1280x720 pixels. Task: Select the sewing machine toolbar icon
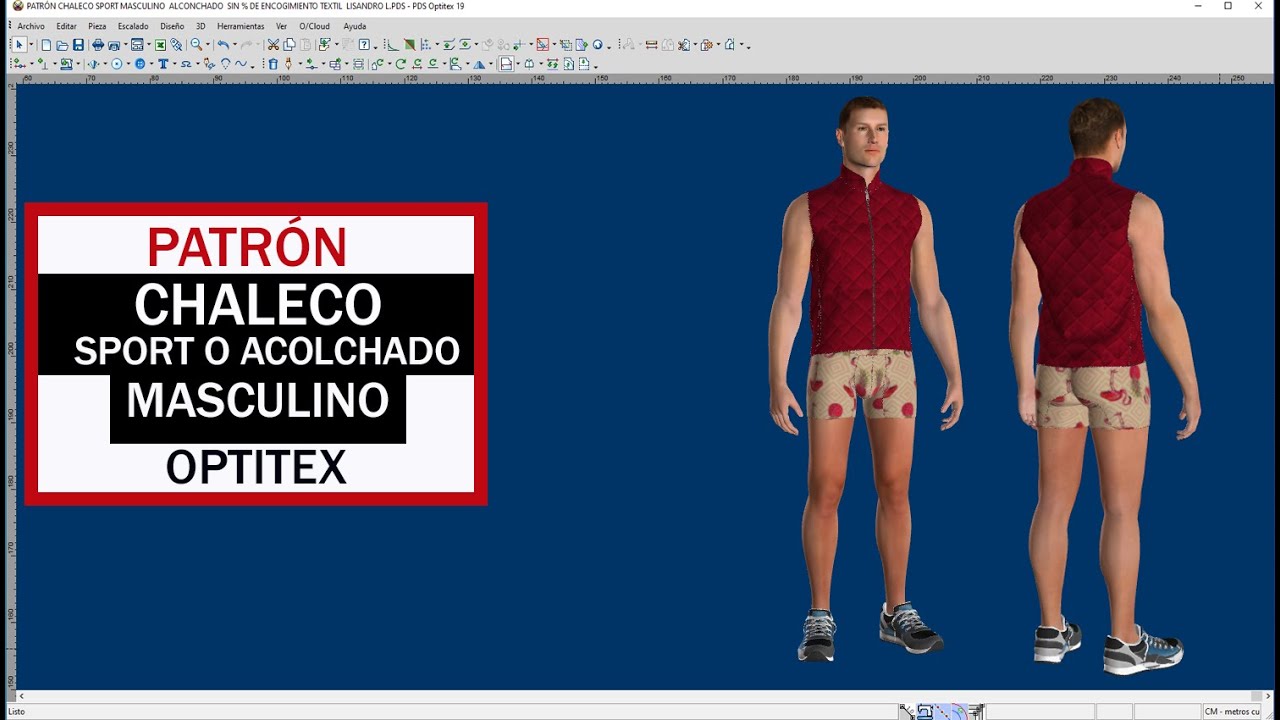coord(67,64)
